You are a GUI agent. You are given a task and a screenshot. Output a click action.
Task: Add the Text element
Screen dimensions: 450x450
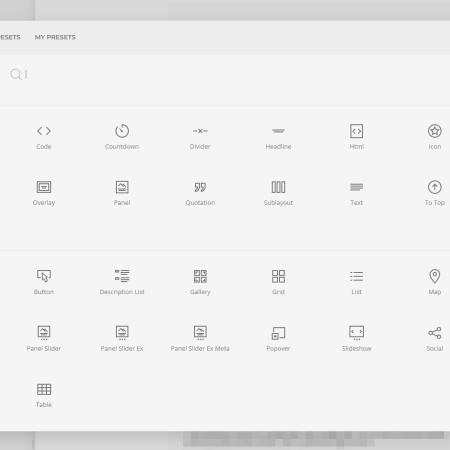[357, 193]
